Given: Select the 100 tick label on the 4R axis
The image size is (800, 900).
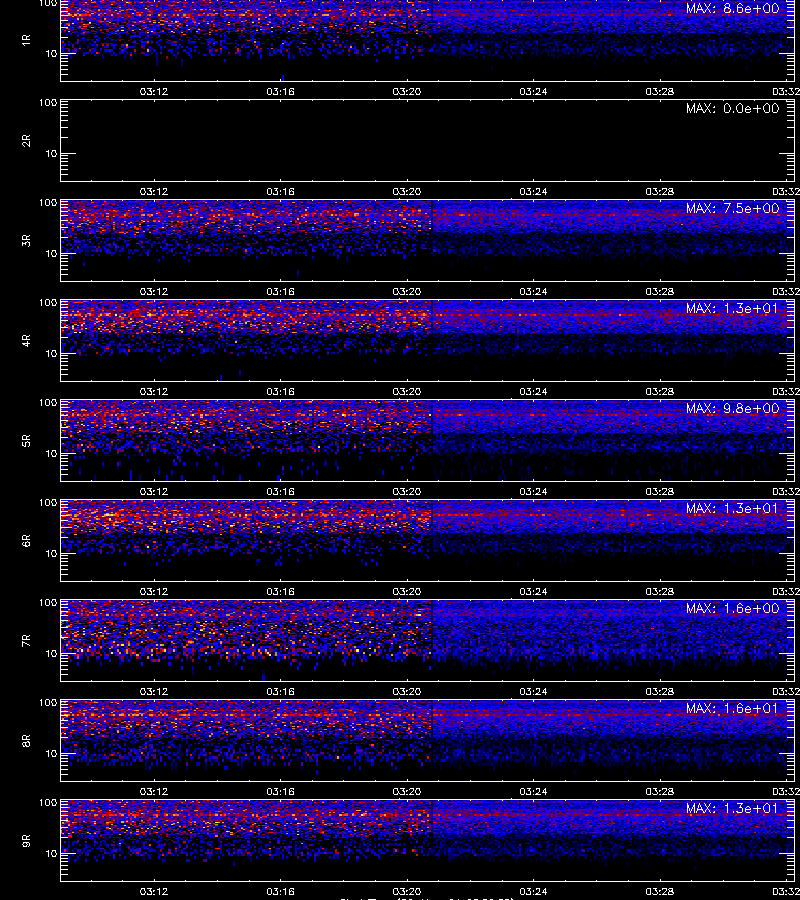Looking at the screenshot, I should 48,302.
